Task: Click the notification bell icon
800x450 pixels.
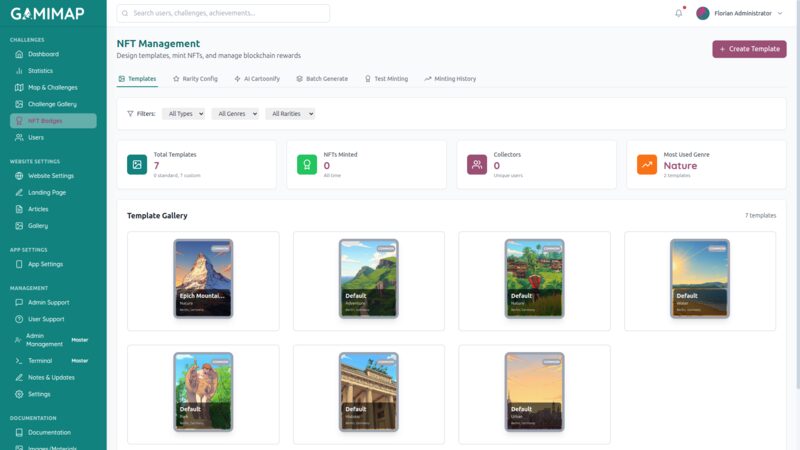Action: coord(679,13)
